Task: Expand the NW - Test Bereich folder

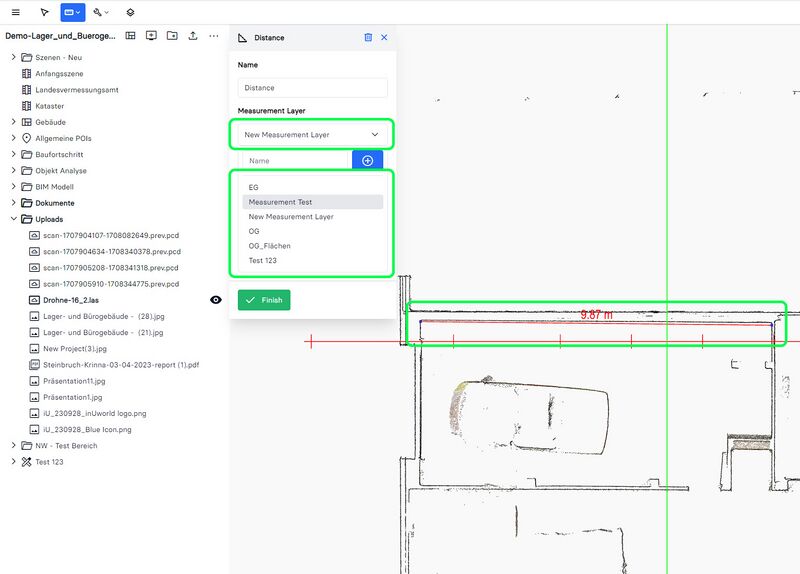Action: click(14, 445)
